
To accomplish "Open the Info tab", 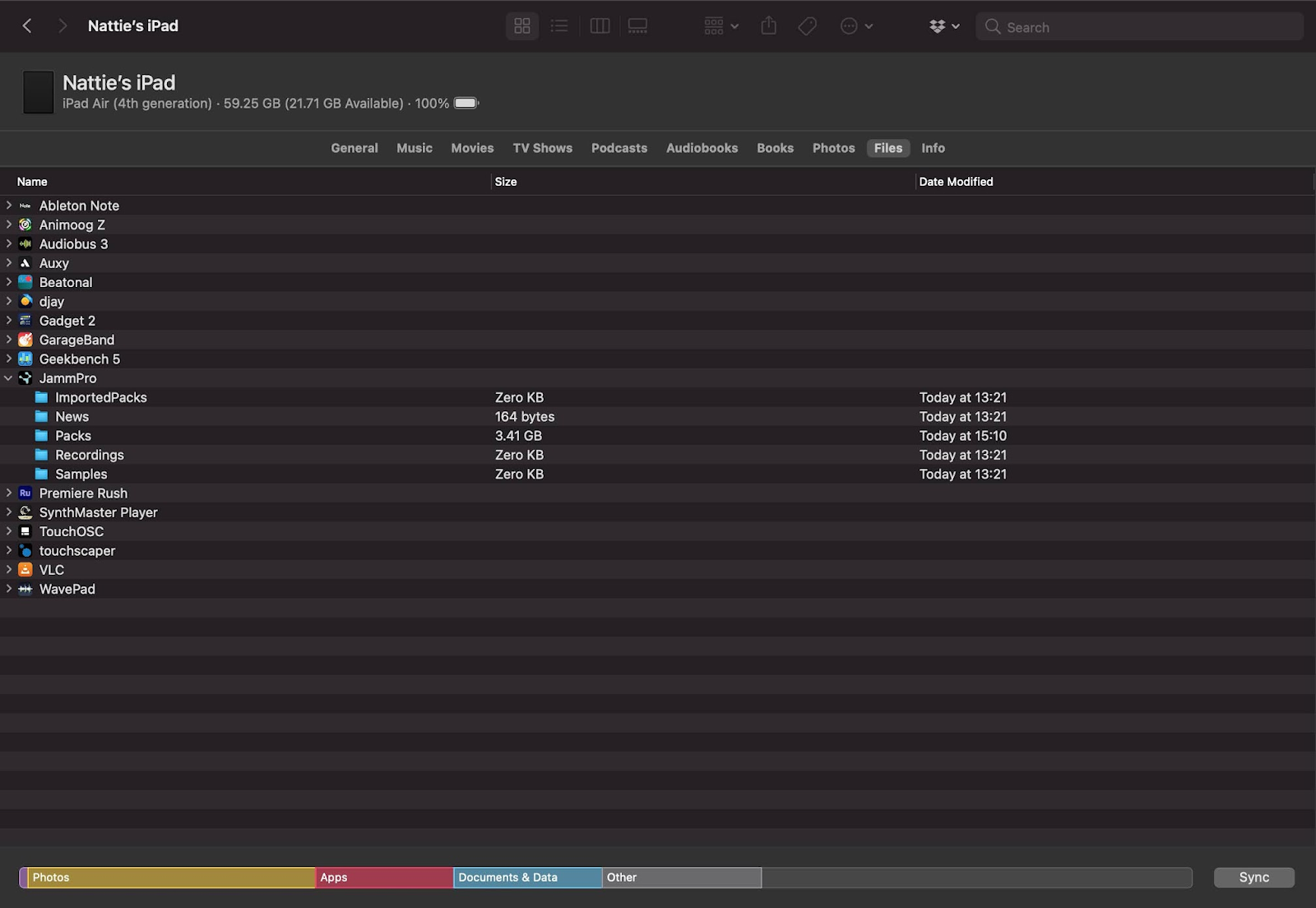I will tap(933, 148).
